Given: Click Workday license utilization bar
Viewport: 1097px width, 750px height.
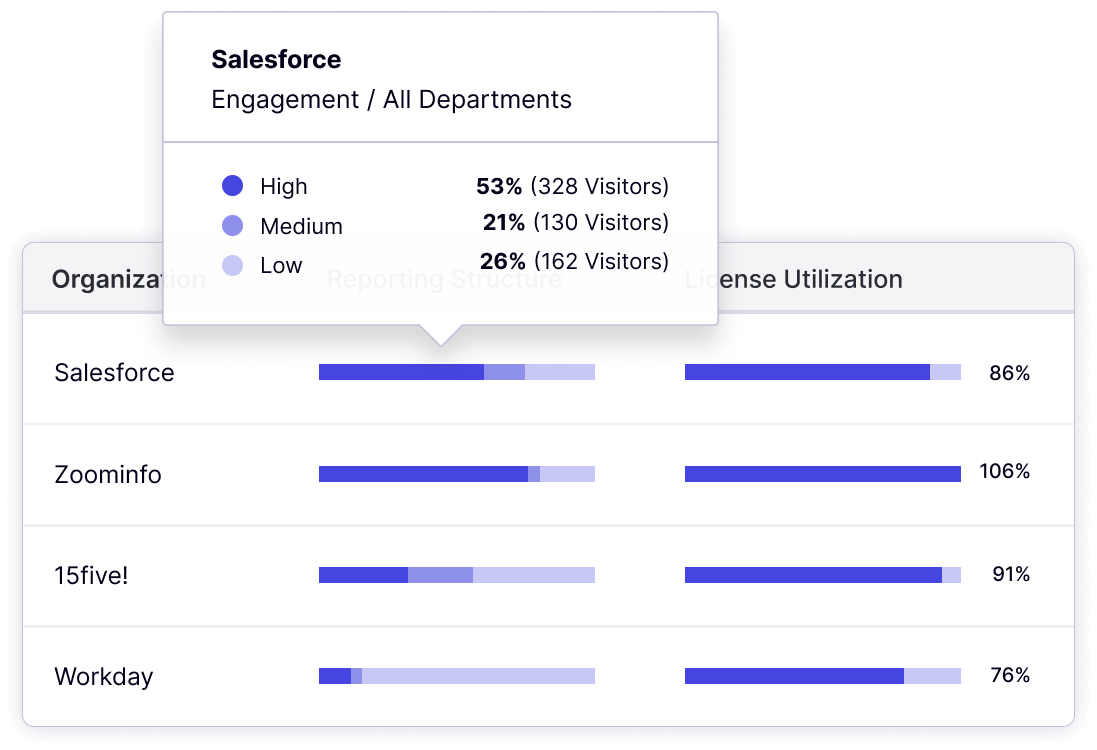Looking at the screenshot, I should point(823,676).
